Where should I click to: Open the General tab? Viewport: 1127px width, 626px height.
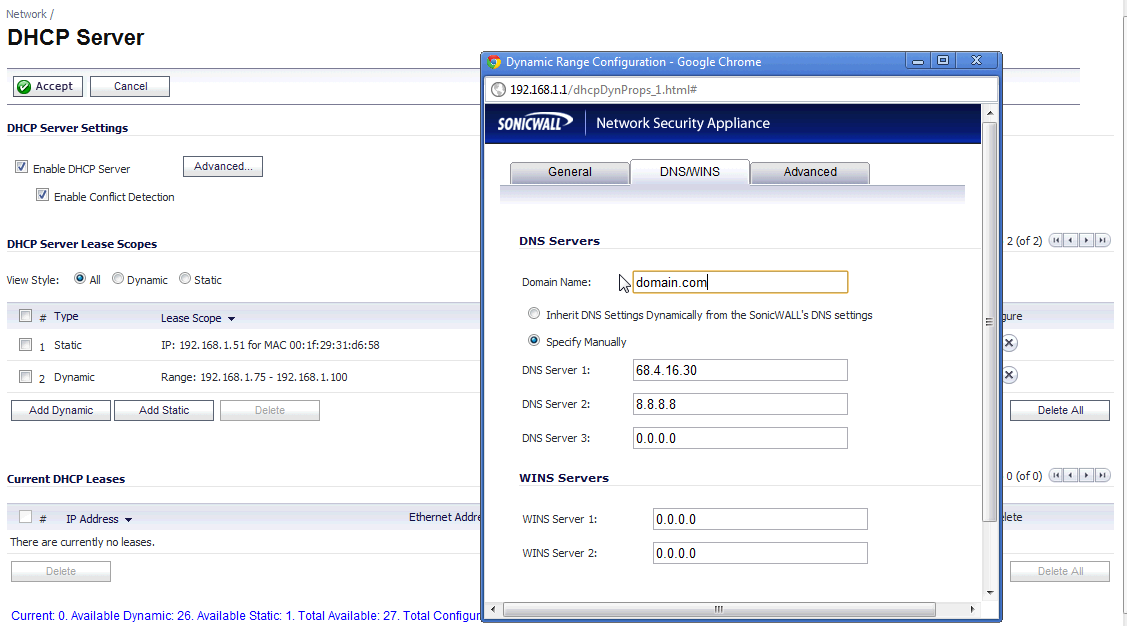click(569, 172)
